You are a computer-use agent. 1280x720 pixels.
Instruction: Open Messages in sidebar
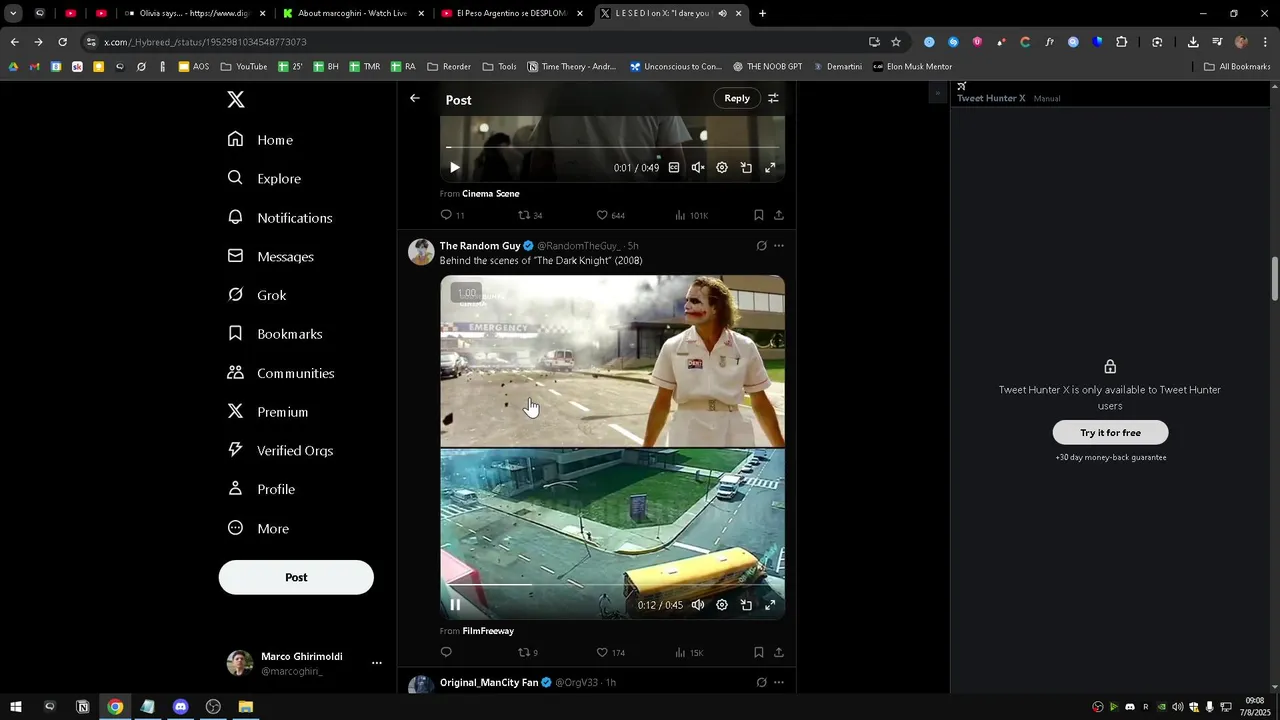(x=270, y=256)
